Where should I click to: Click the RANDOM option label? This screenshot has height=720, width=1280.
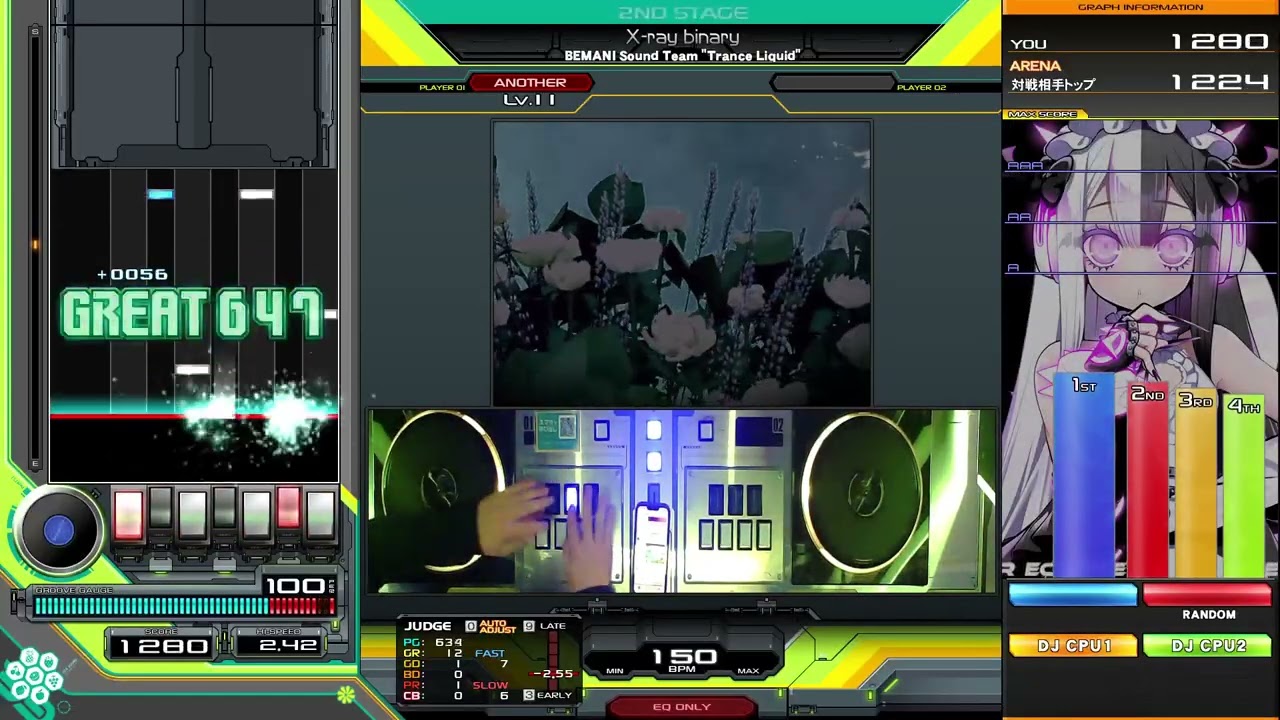point(1208,615)
